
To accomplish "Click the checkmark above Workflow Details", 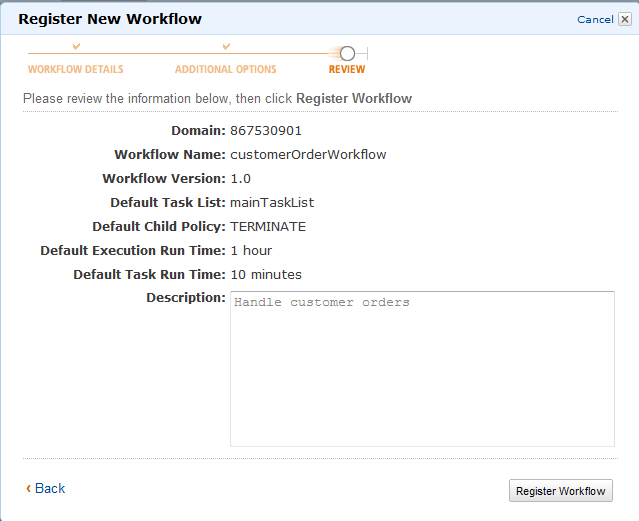I will coord(77,46).
